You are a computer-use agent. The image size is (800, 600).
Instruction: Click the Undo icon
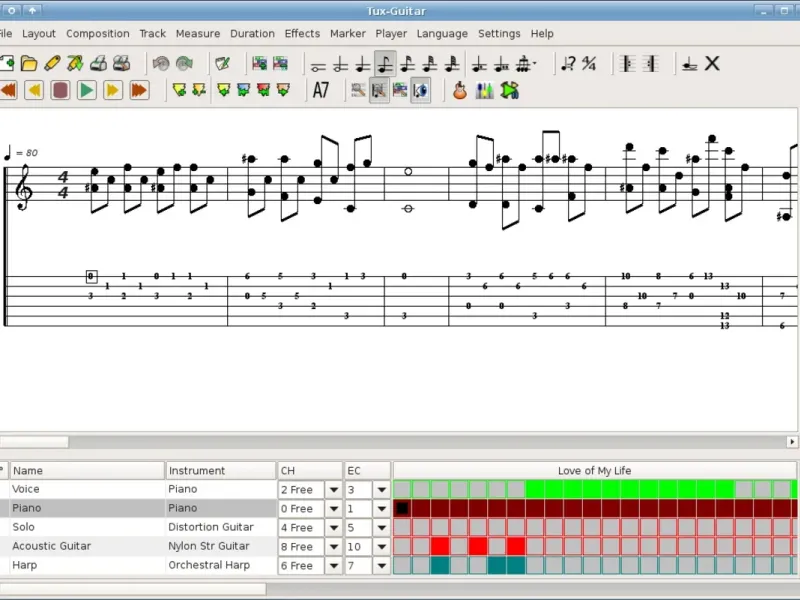pyautogui.click(x=161, y=64)
